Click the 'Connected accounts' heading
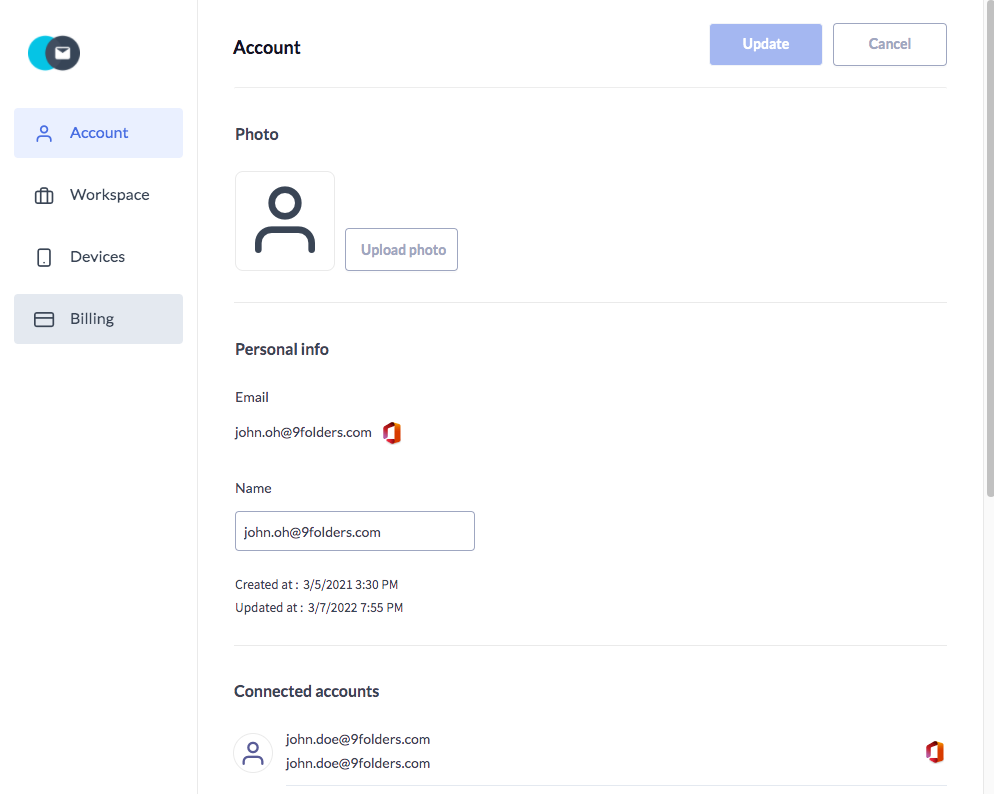This screenshot has height=794, width=994. tap(307, 691)
